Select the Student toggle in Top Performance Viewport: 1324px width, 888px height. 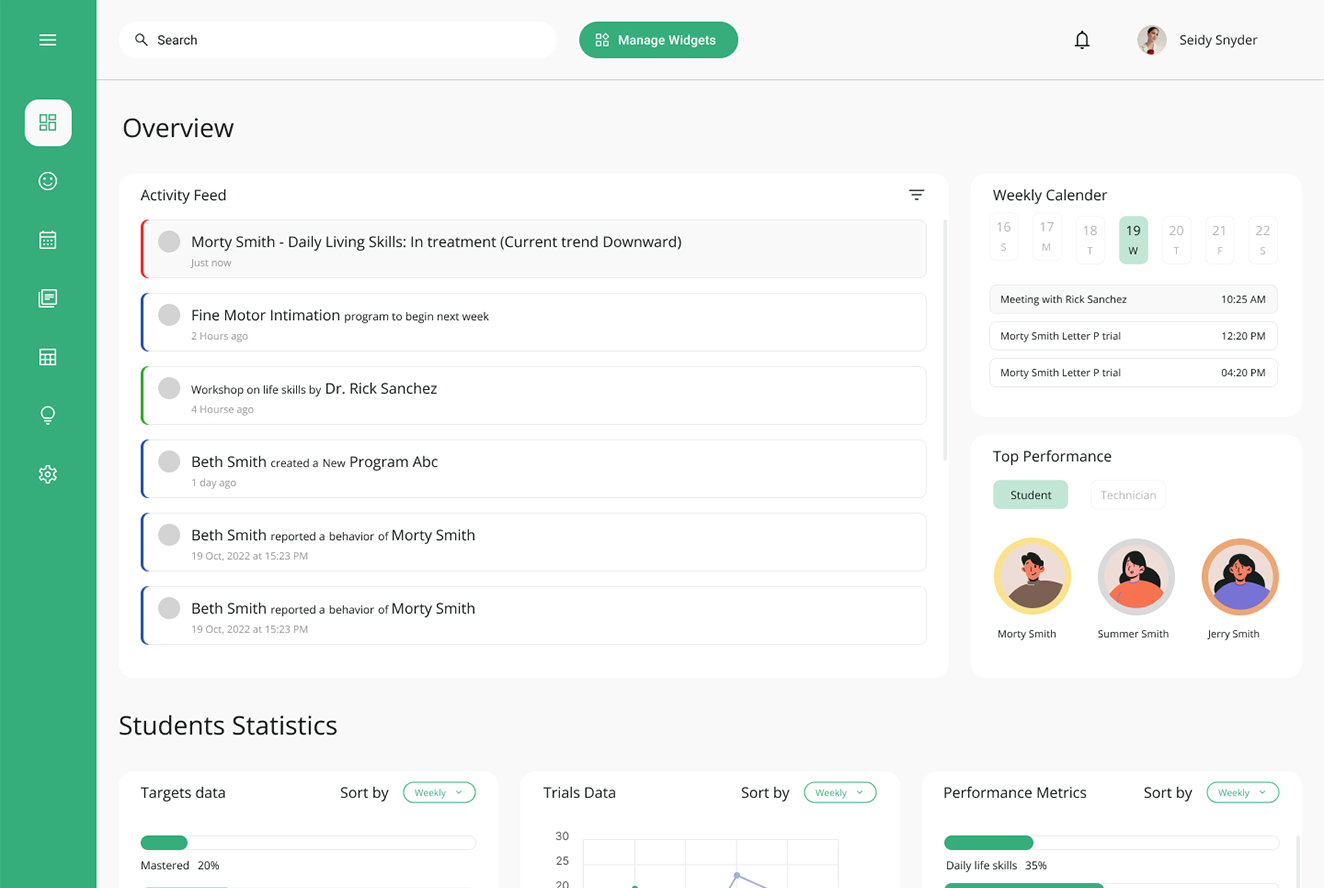point(1030,495)
